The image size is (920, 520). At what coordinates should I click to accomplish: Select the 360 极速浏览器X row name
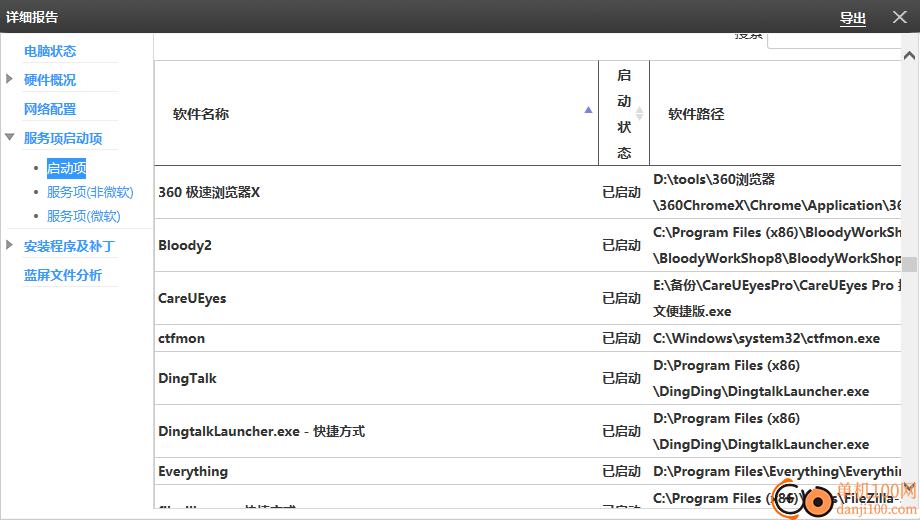point(209,193)
